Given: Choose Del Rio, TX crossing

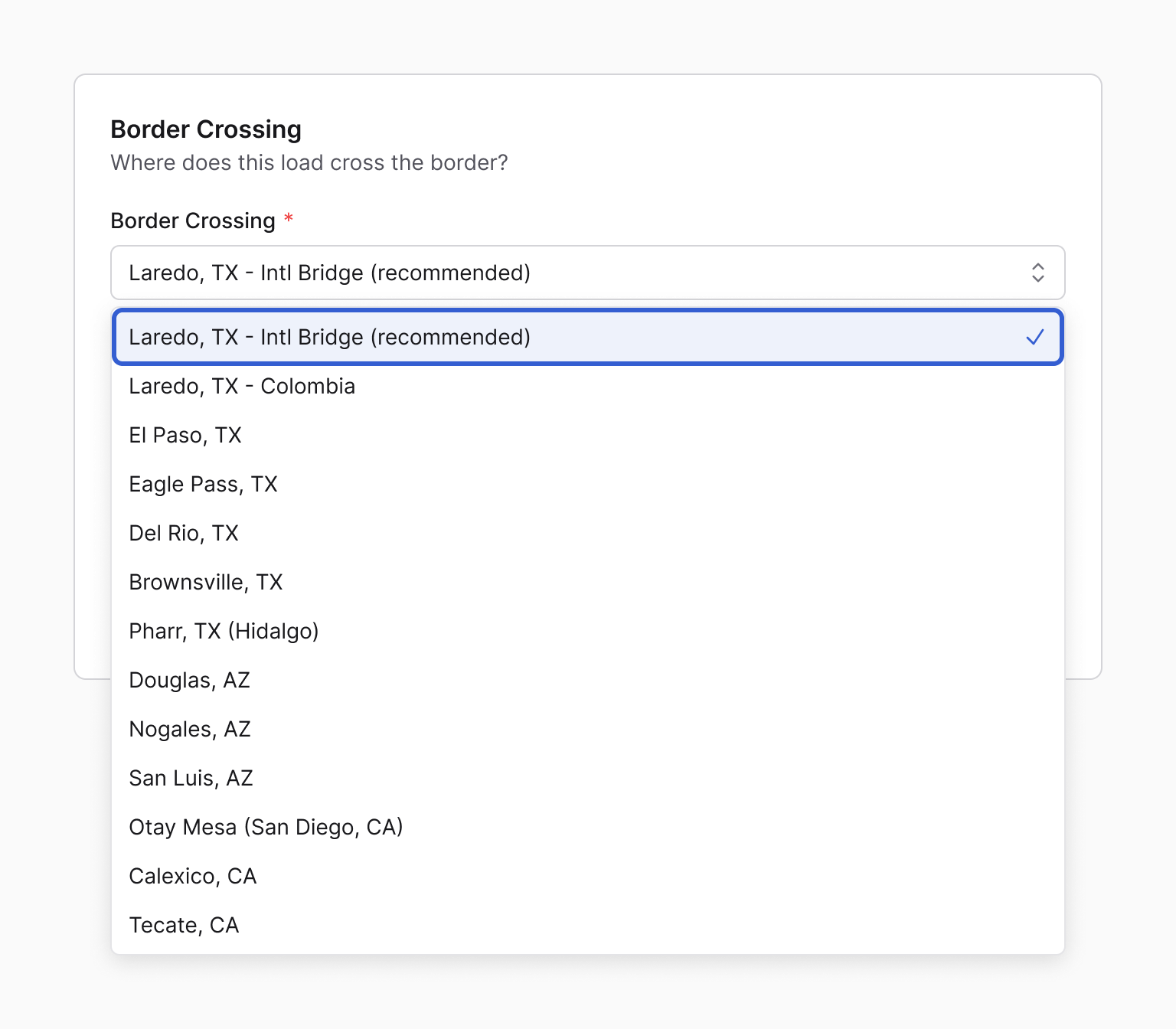Looking at the screenshot, I should pos(587,533).
